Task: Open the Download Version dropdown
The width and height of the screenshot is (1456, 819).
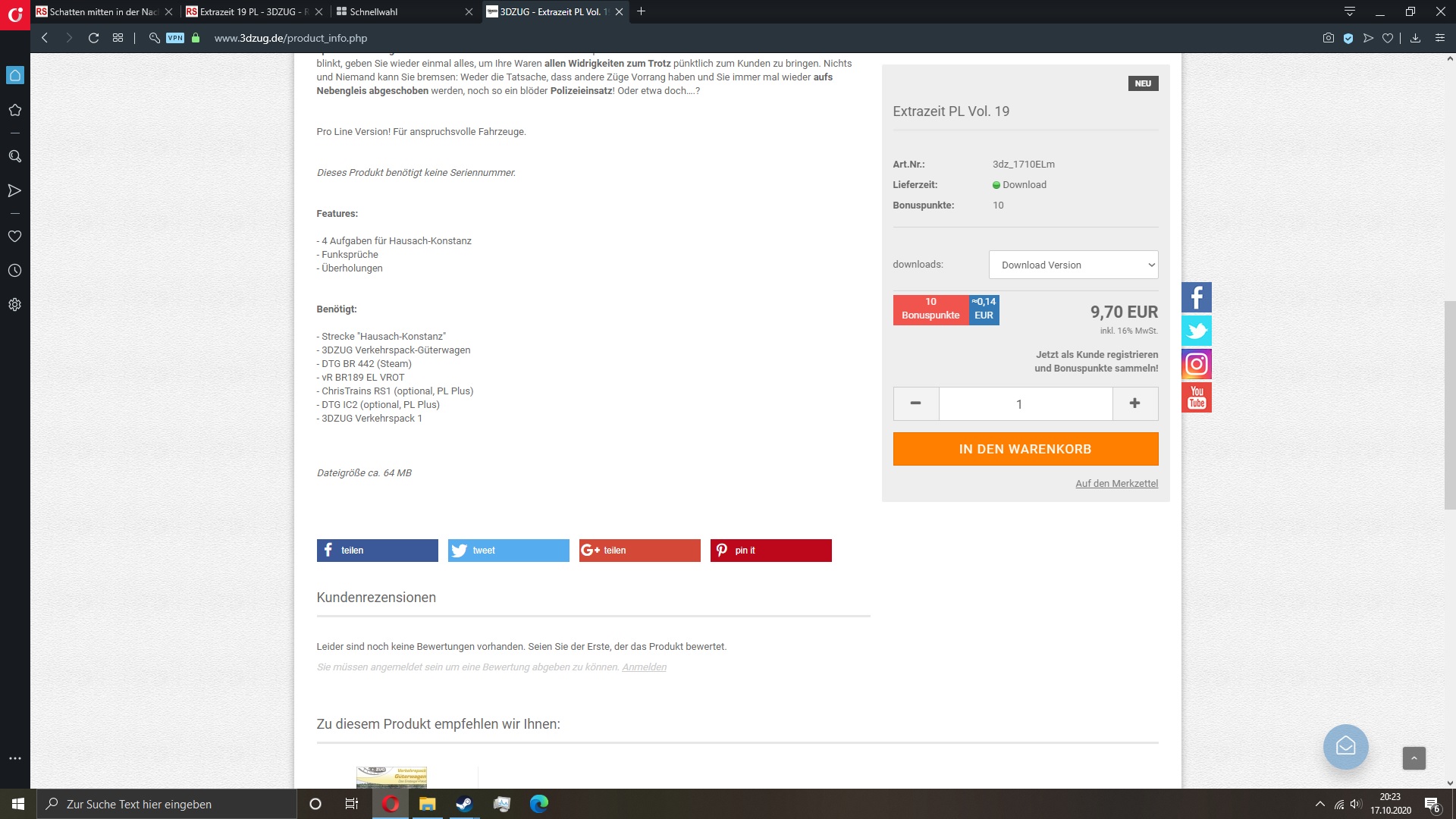Action: coord(1074,265)
